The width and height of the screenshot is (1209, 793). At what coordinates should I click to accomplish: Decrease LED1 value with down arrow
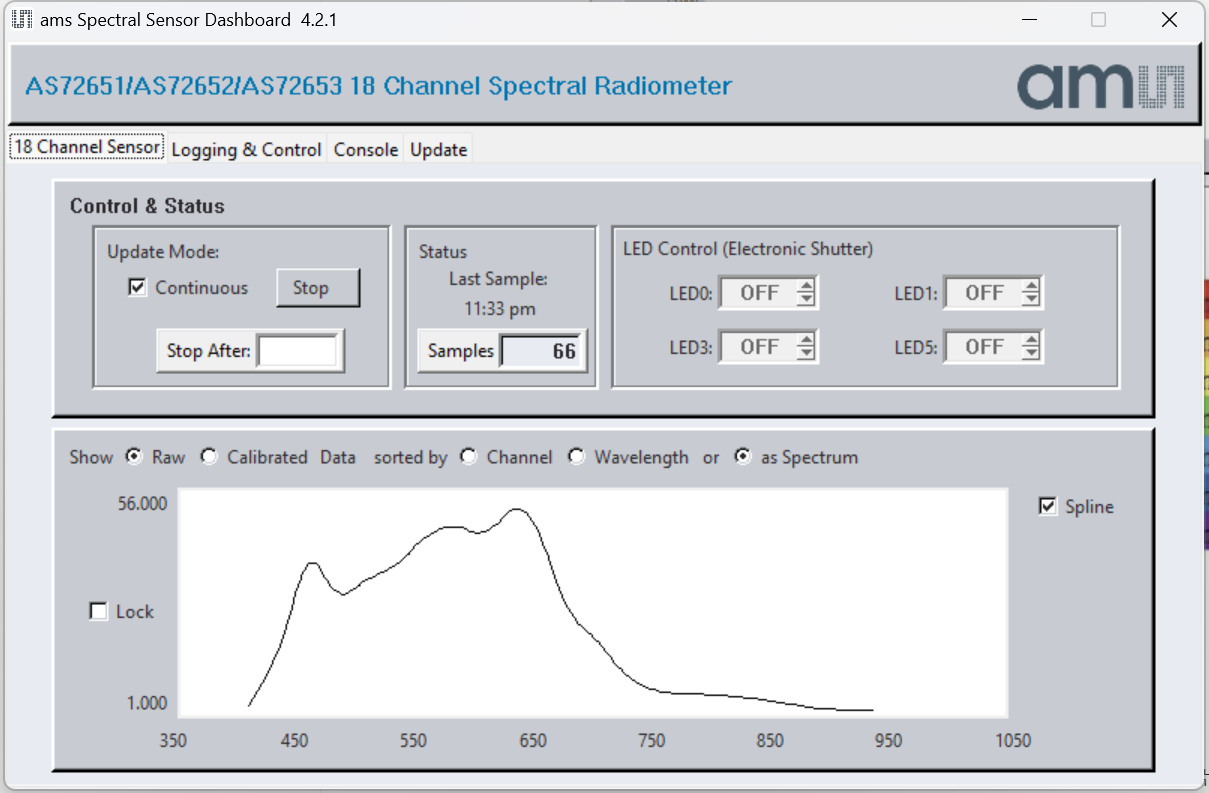point(1031,299)
